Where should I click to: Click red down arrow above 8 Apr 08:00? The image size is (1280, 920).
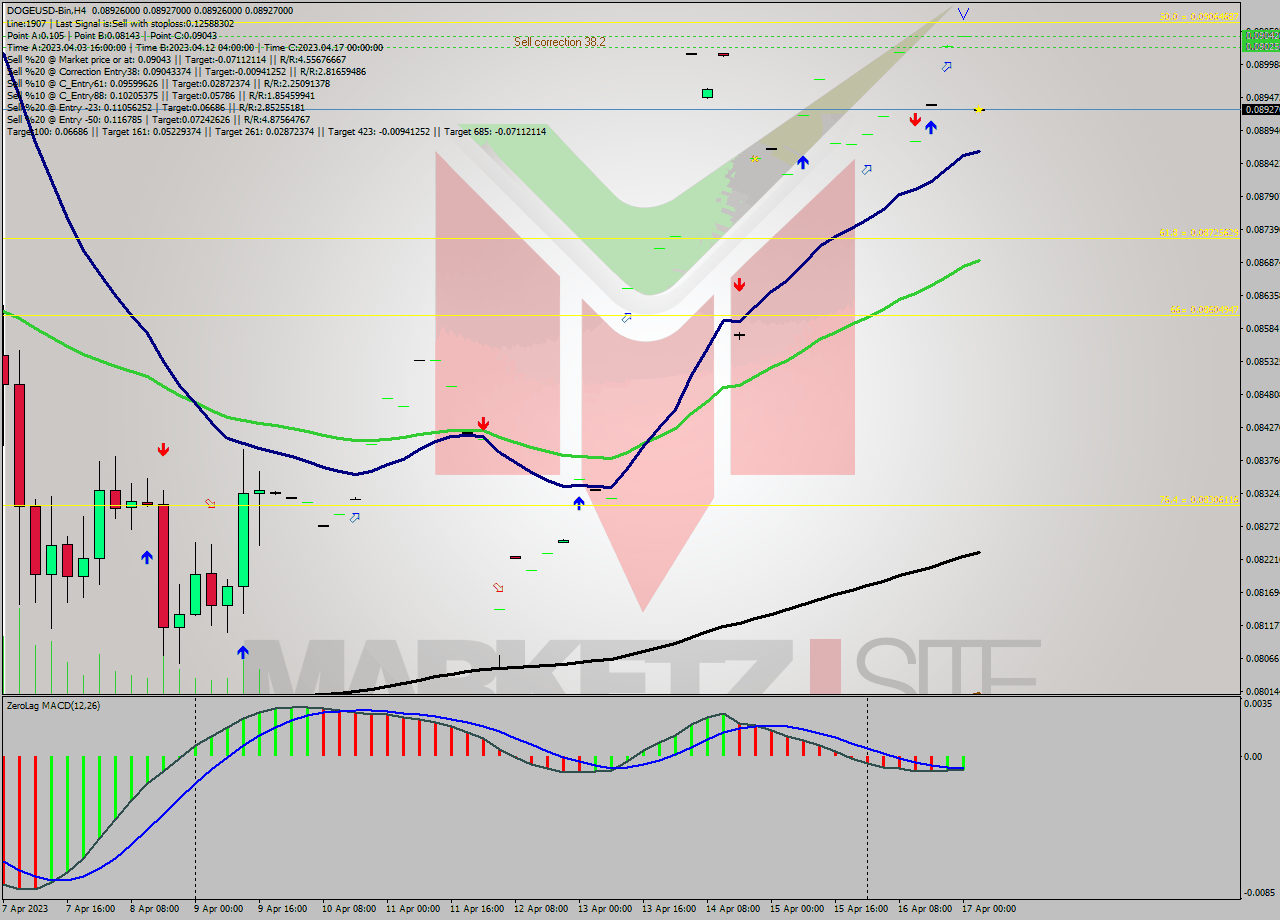tap(163, 450)
